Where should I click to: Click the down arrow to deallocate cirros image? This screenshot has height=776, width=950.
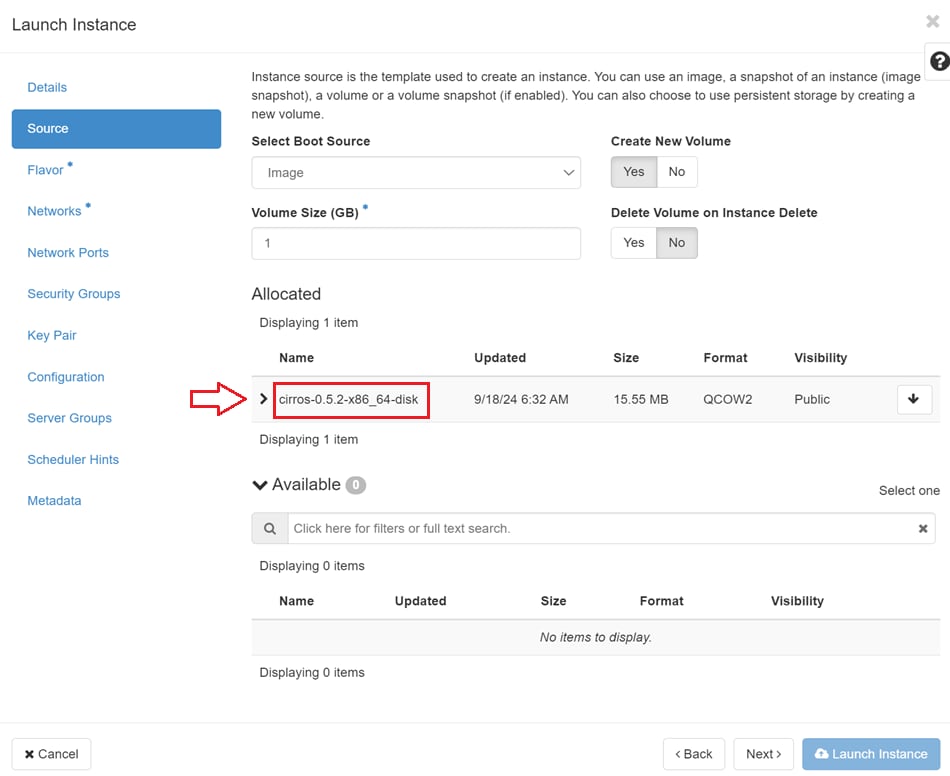click(914, 399)
